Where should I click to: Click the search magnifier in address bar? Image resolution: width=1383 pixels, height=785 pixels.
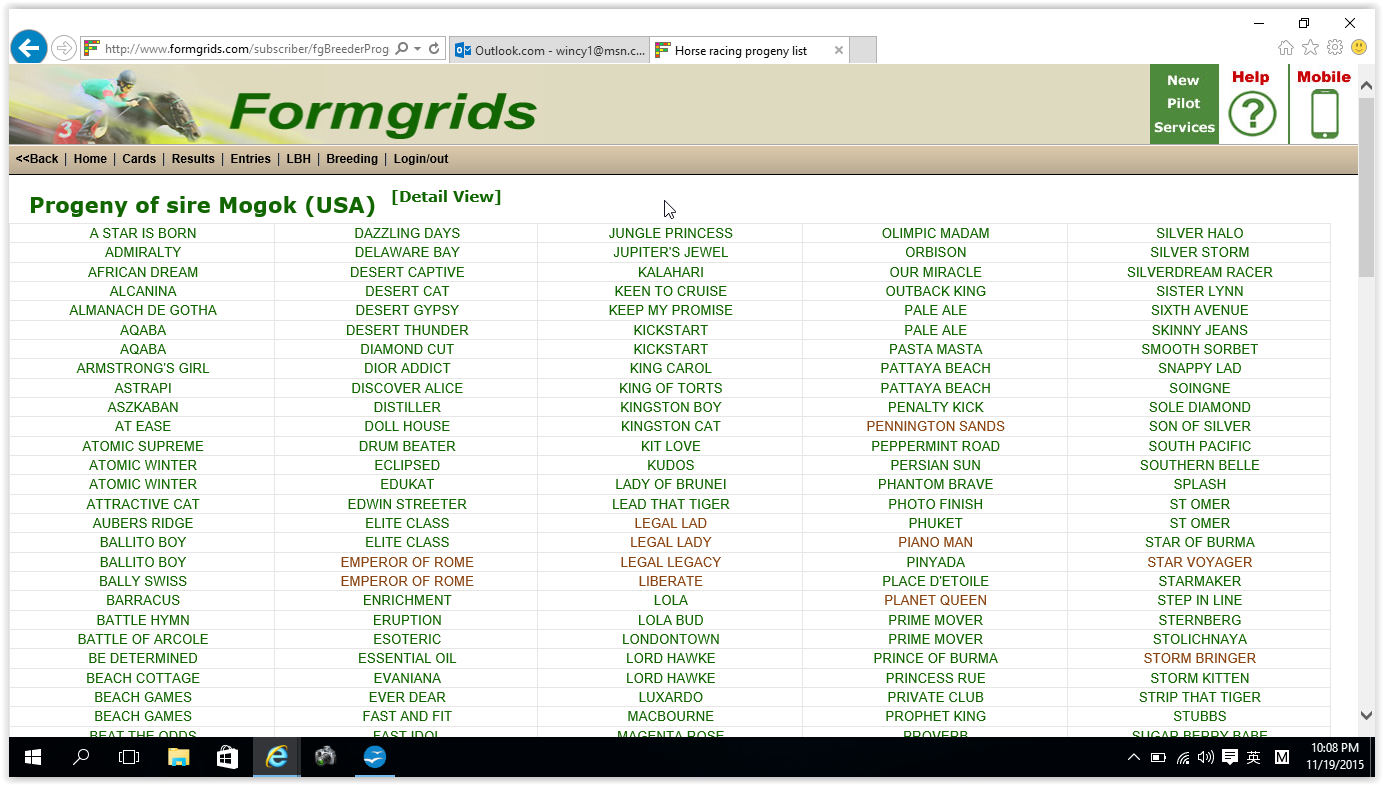pos(402,48)
